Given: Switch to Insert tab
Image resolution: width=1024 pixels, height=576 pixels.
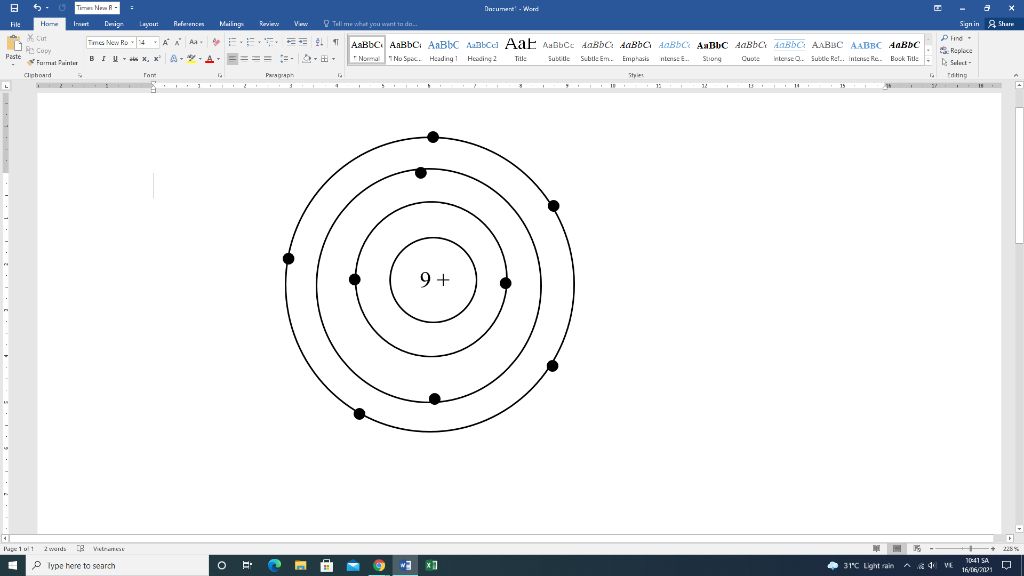Looking at the screenshot, I should [x=81, y=24].
